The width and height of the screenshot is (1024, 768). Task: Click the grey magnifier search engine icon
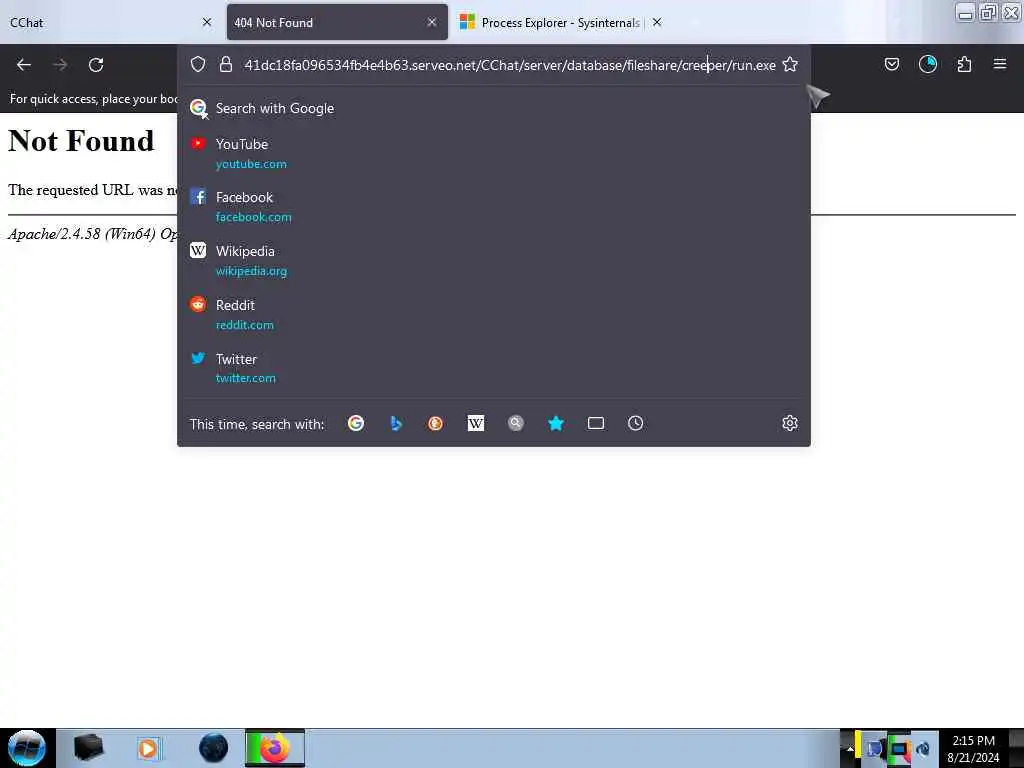[x=516, y=423]
